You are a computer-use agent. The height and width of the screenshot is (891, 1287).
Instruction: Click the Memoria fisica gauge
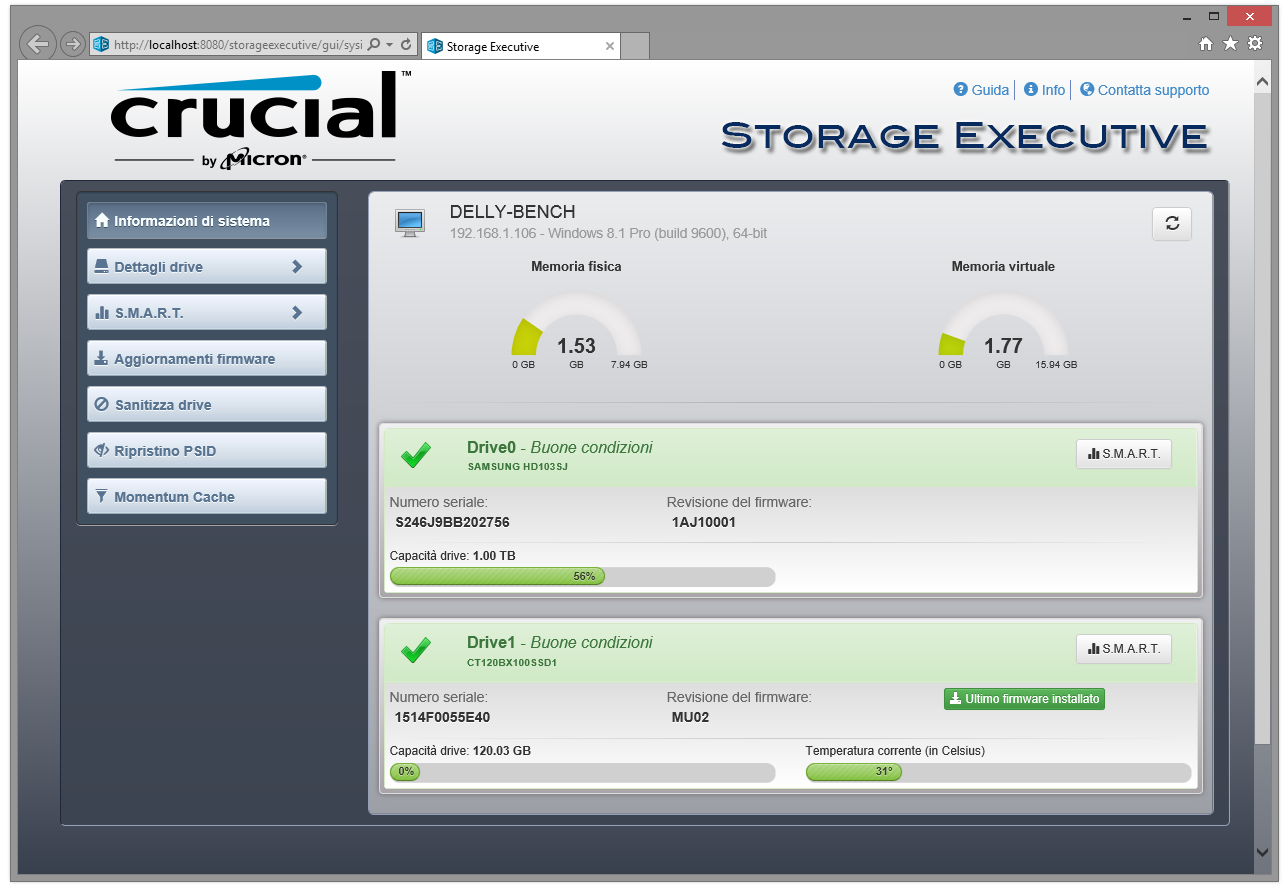(576, 327)
